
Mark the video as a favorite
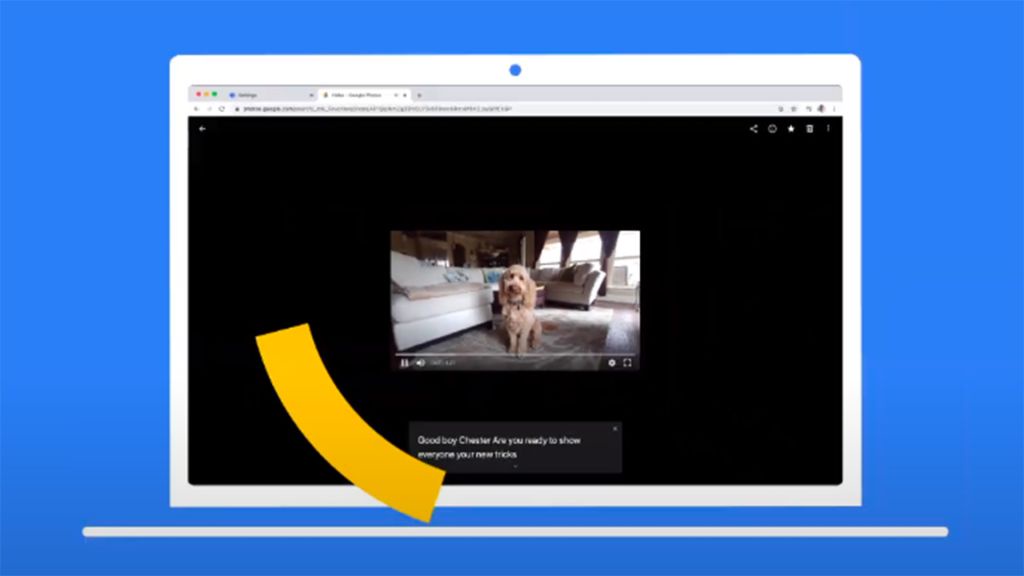tap(790, 129)
